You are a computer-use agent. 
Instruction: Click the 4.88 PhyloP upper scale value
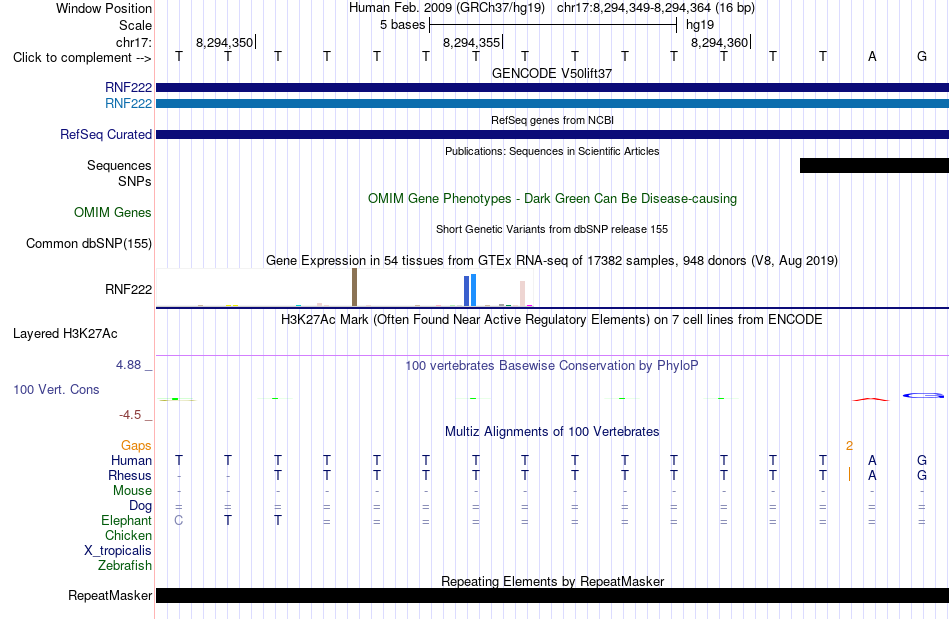point(128,365)
